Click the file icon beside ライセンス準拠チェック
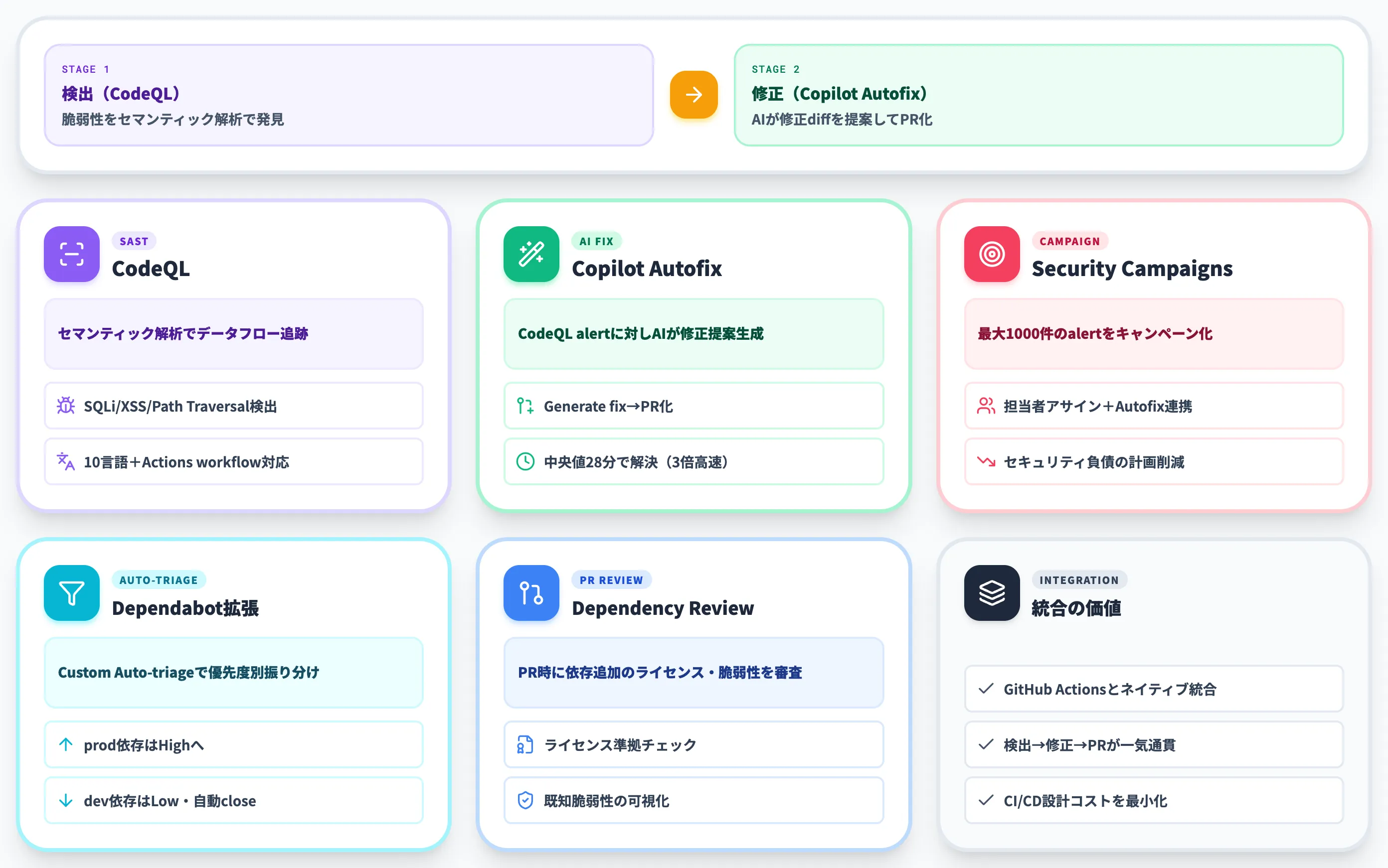The height and width of the screenshot is (868, 1388). [525, 744]
